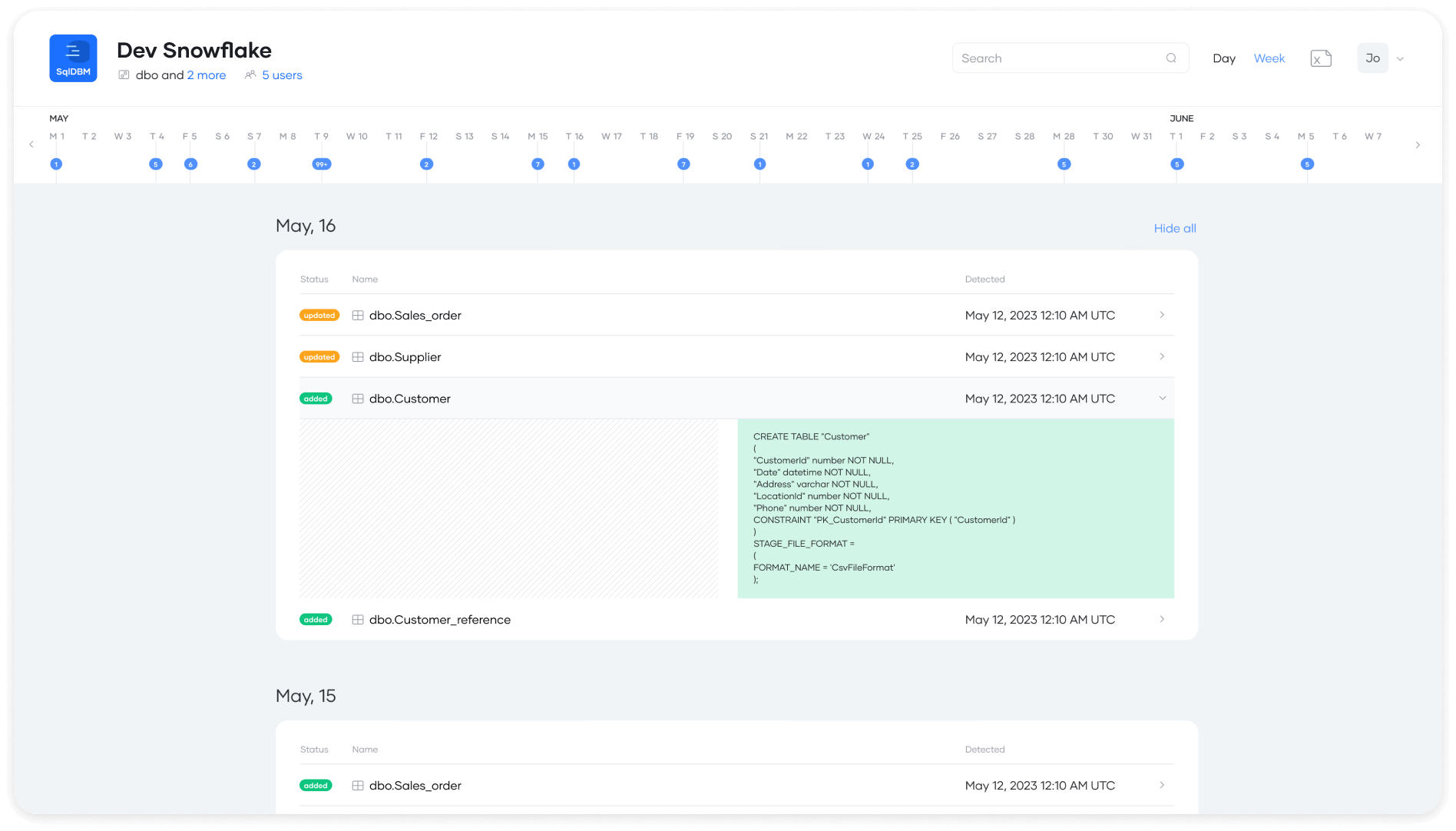Click the table icon beside dbo.Customer_reference

[358, 620]
